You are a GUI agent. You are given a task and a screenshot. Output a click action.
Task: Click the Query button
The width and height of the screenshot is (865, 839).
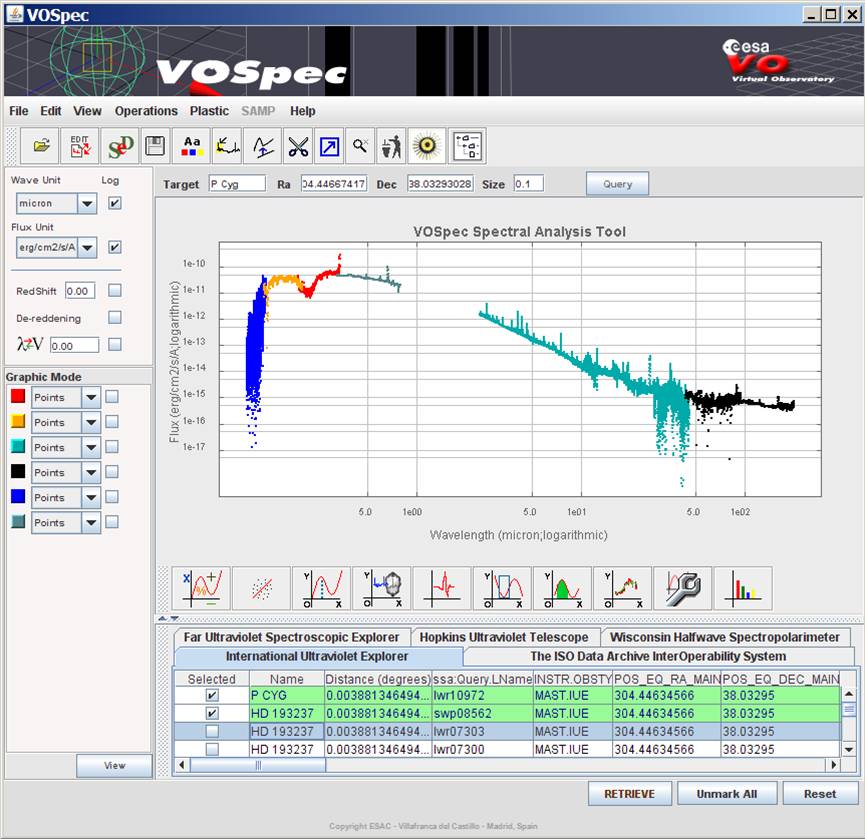[617, 184]
